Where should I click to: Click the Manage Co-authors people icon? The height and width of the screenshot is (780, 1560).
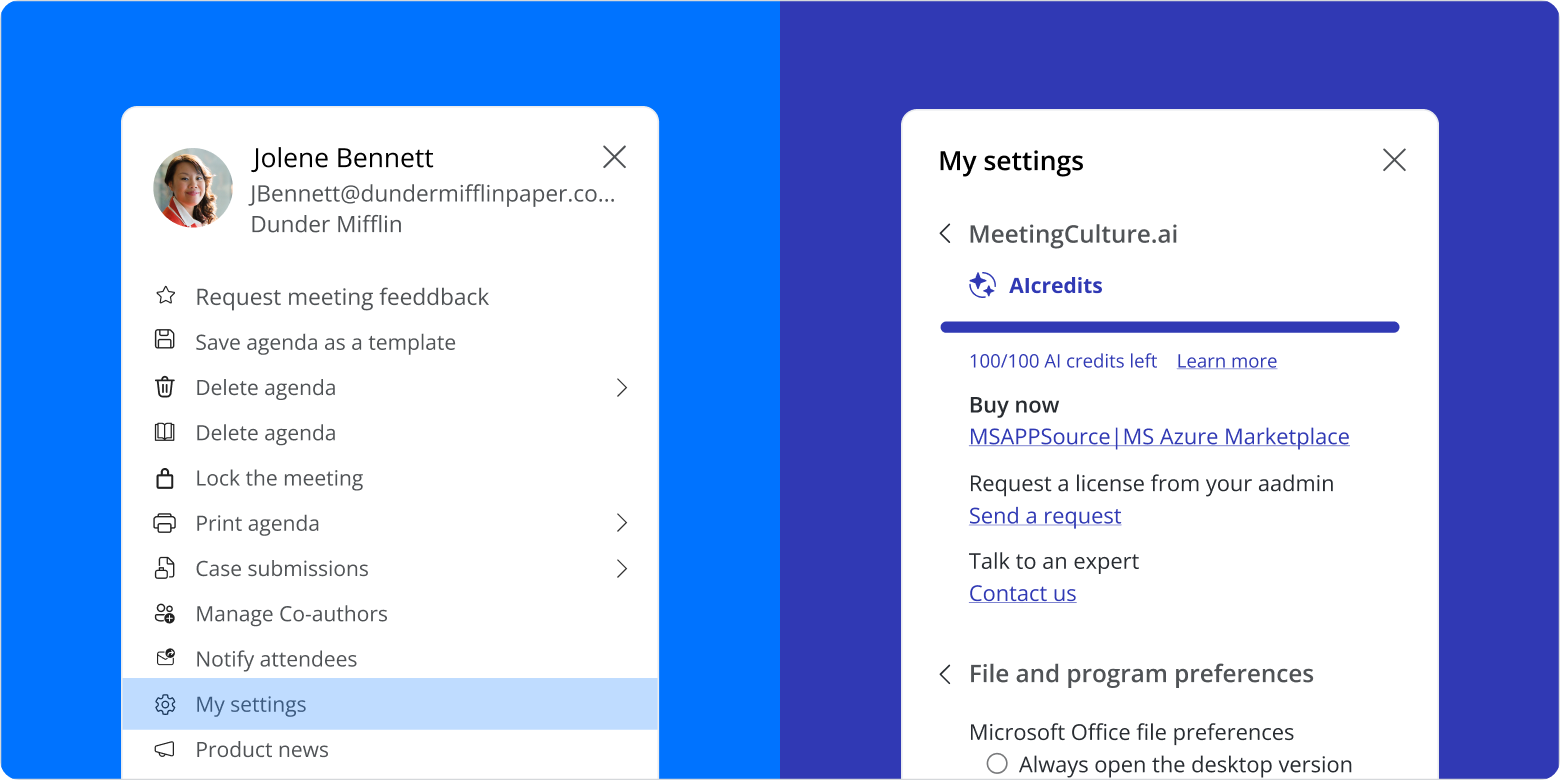pyautogui.click(x=165, y=614)
